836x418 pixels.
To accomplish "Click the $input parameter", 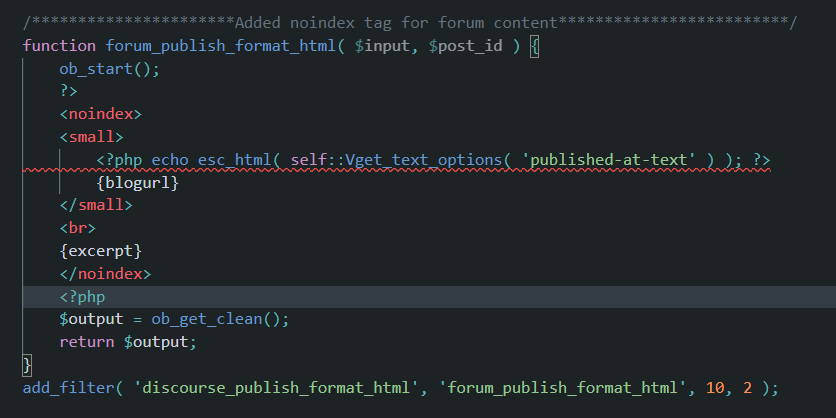I will 382,46.
